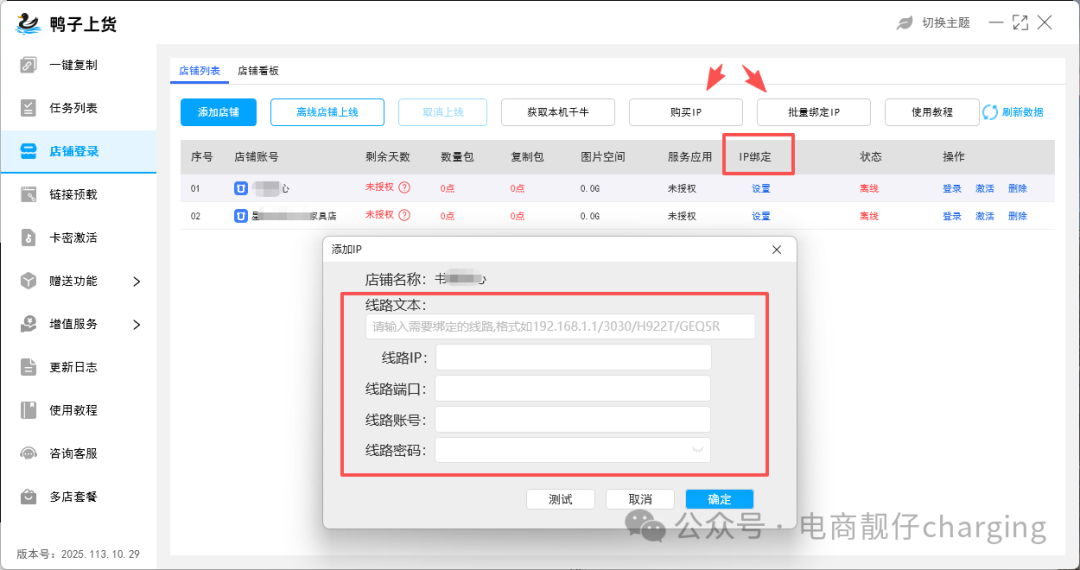Open 更新日志 in the sidebar

coord(74,367)
